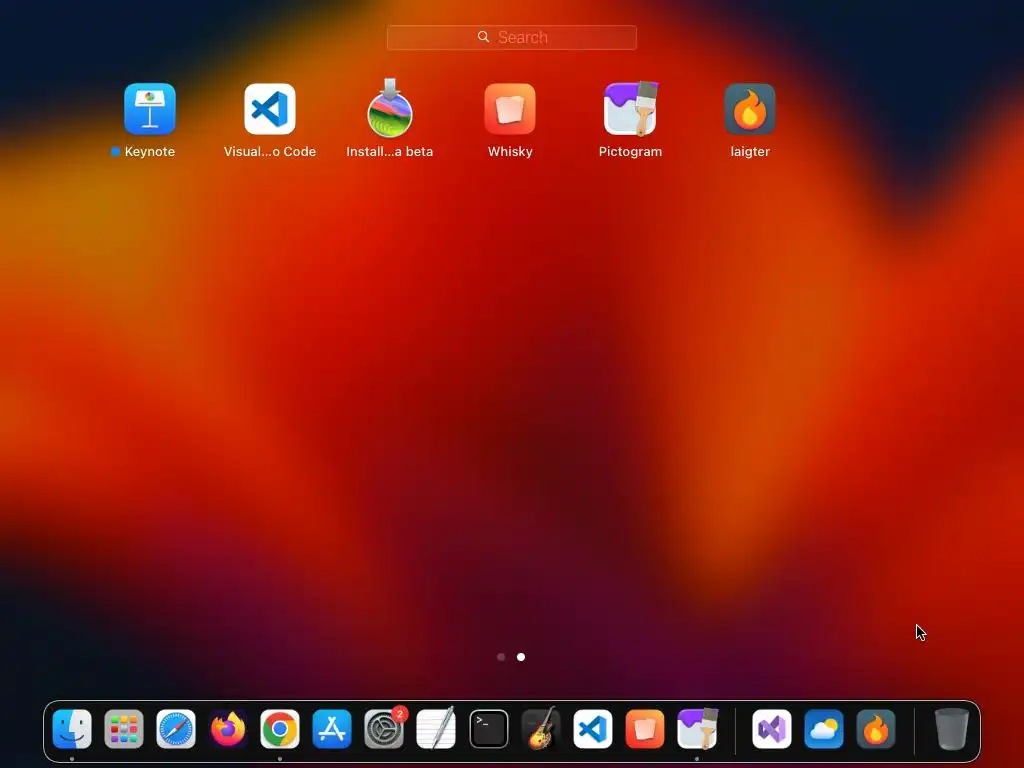This screenshot has height=768, width=1024.
Task: Switch to the first Launchpad page dot
Action: [501, 657]
